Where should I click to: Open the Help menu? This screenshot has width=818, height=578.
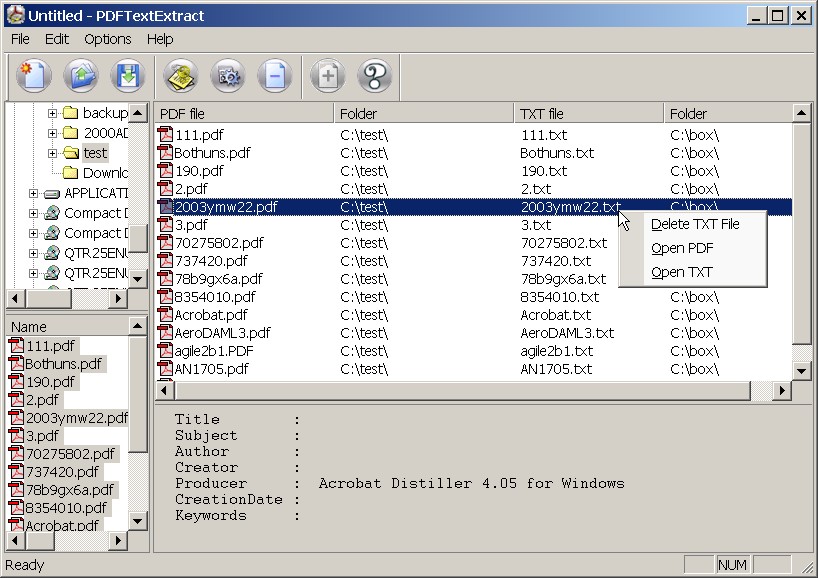coord(160,39)
